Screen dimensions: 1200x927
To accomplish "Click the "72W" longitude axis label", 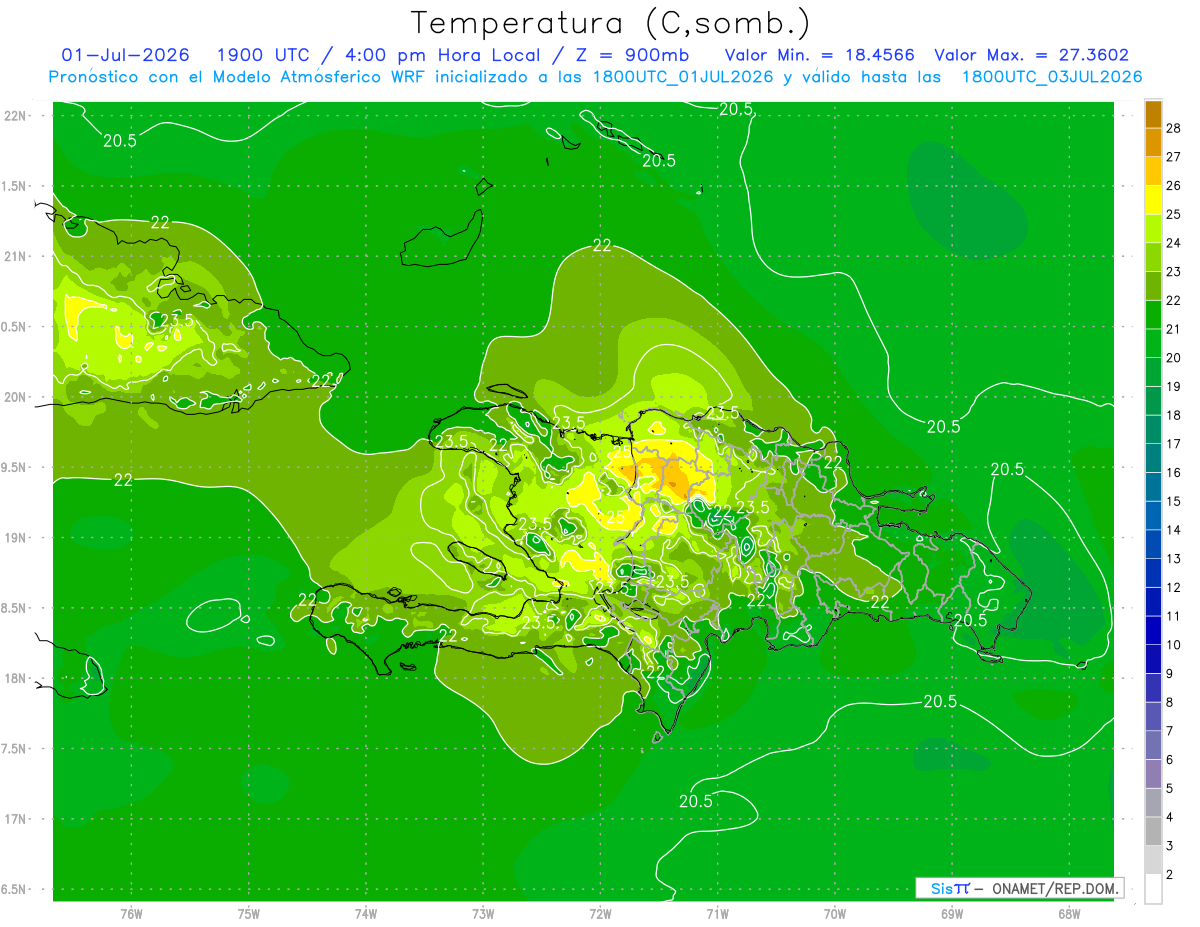I will [x=600, y=914].
